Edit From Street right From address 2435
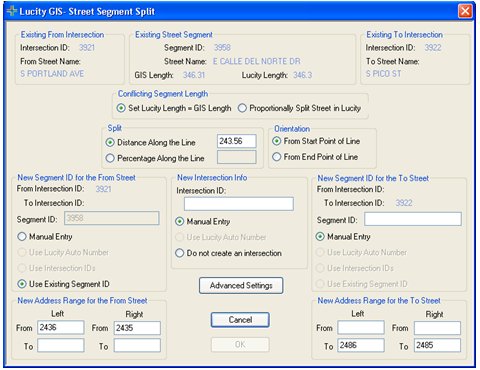The image size is (480, 370). coord(137,328)
